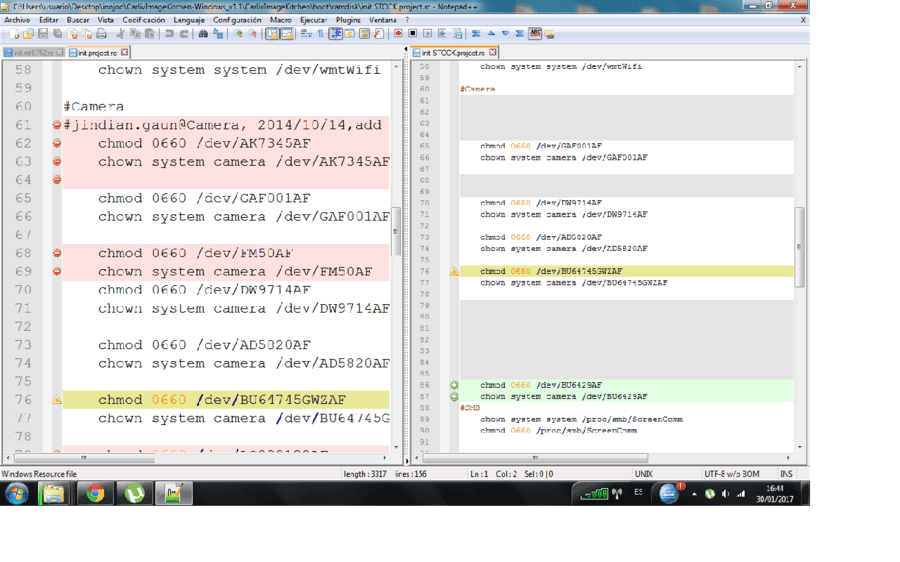Click the green BU6429AF chmod line in right pane
Screen dimensions: 900x562
tap(626, 385)
